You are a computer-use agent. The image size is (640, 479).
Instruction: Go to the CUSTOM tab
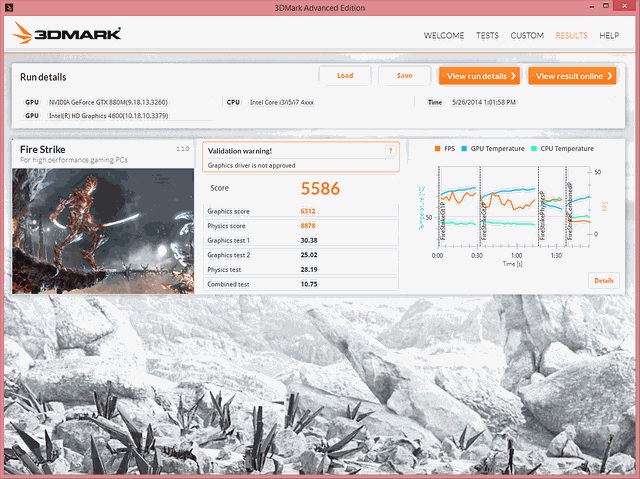click(x=527, y=35)
